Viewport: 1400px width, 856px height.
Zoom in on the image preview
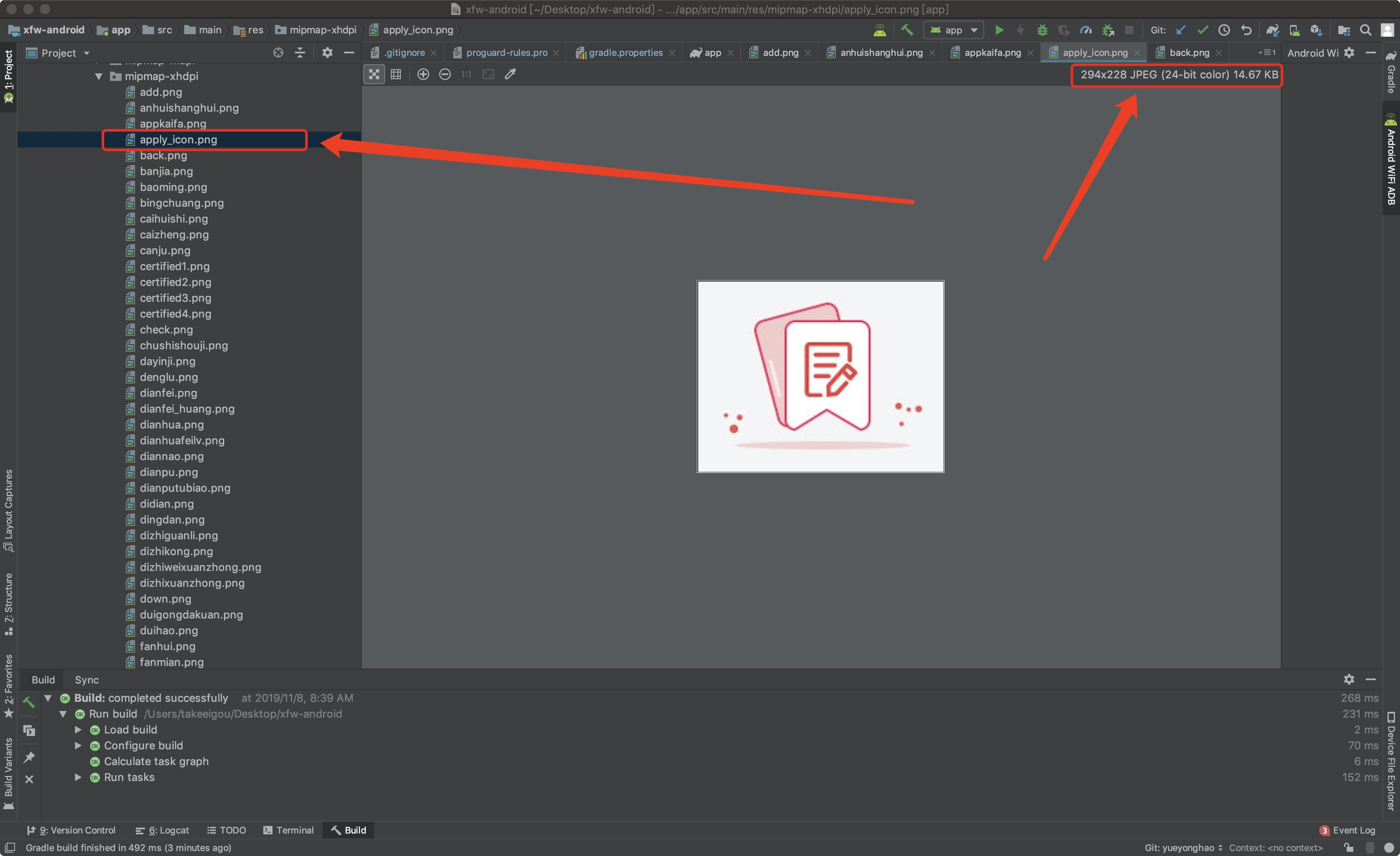423,74
